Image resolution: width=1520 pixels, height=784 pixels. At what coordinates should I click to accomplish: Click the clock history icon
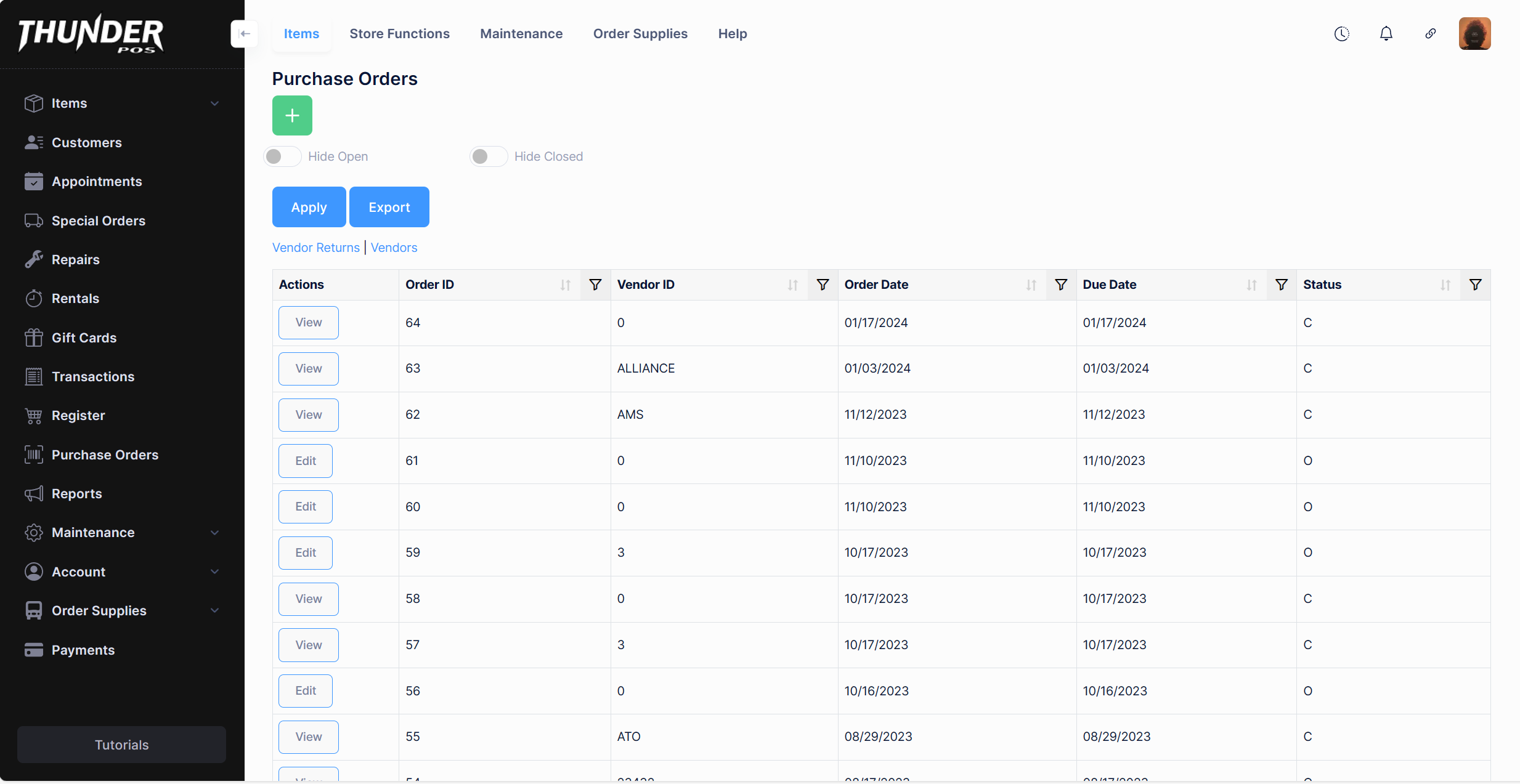[x=1341, y=34]
